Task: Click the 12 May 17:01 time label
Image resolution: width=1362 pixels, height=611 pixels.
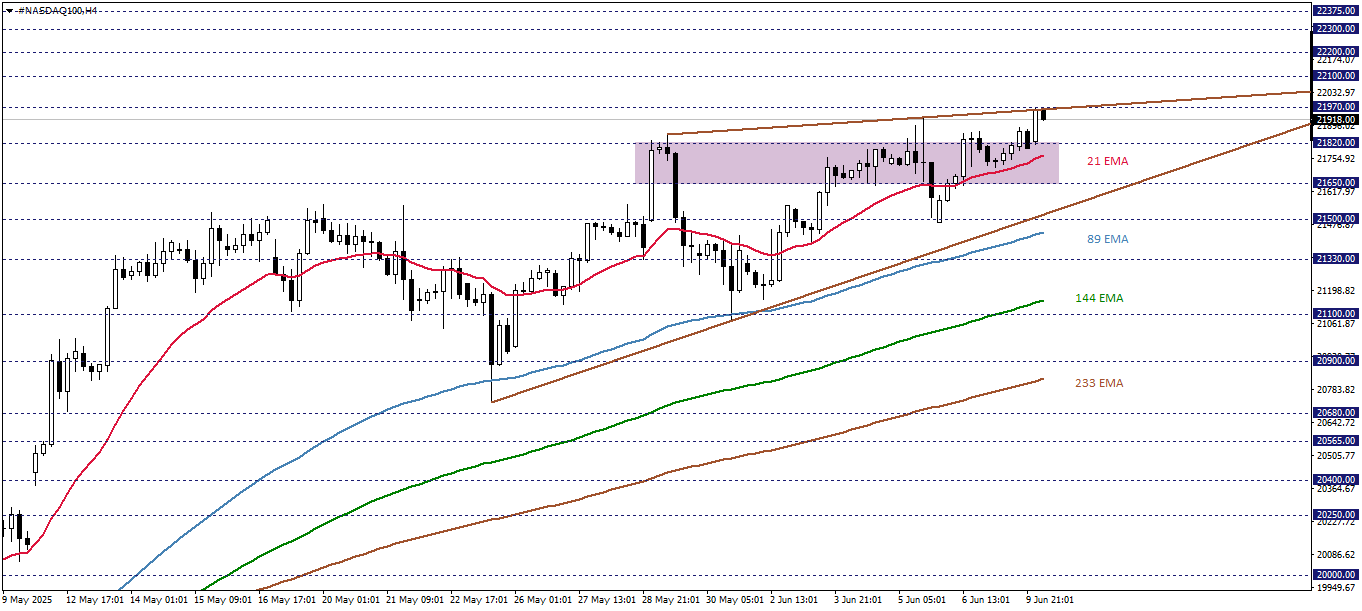Action: click(x=95, y=601)
